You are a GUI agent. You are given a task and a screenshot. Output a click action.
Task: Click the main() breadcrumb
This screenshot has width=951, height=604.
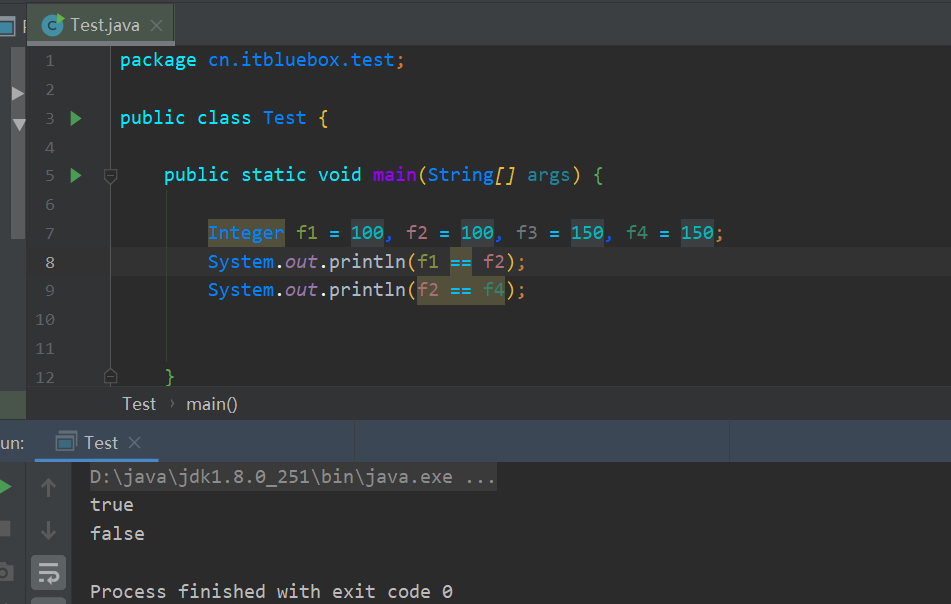212,404
